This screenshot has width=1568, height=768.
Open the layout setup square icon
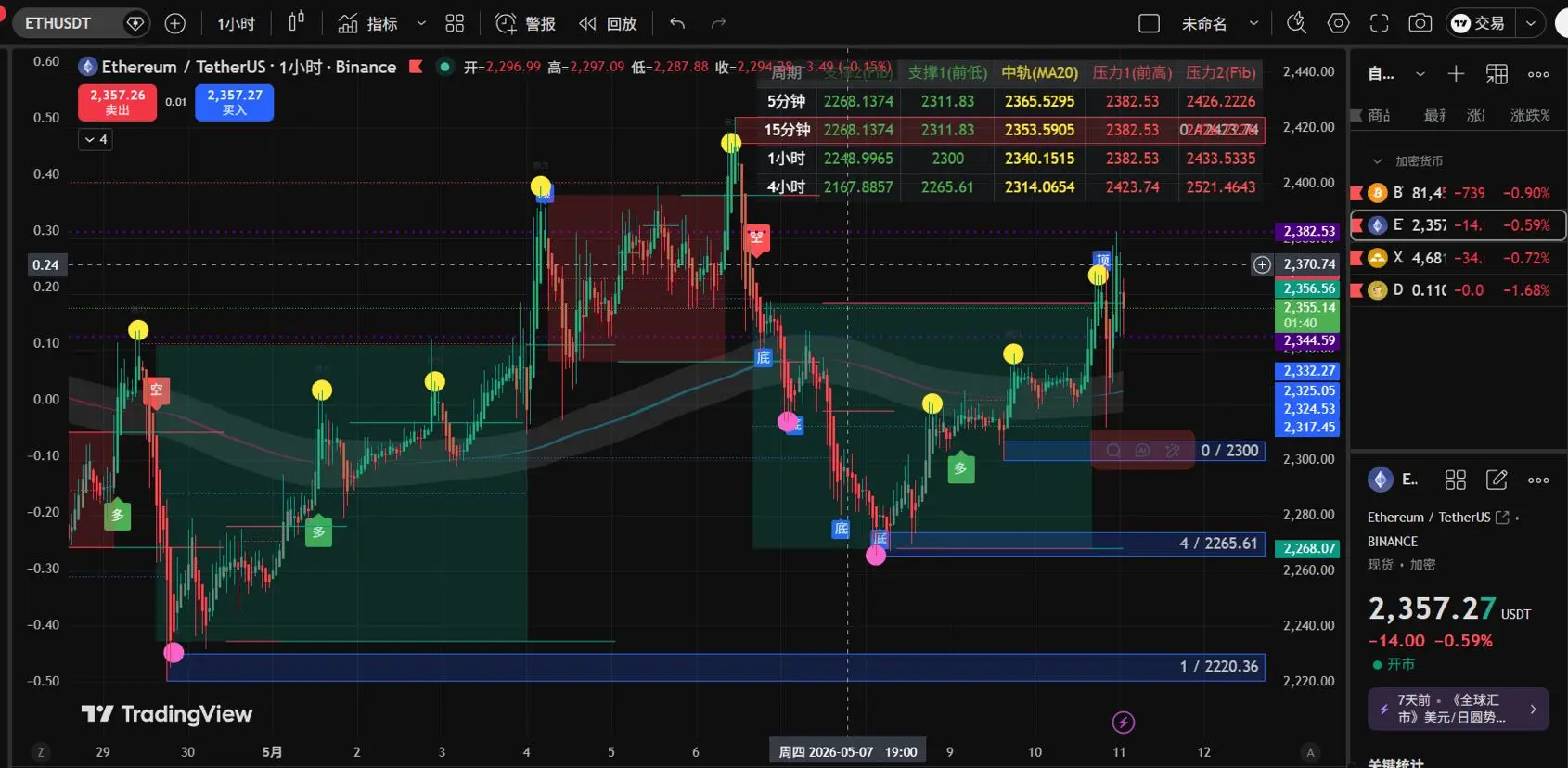coord(1149,23)
